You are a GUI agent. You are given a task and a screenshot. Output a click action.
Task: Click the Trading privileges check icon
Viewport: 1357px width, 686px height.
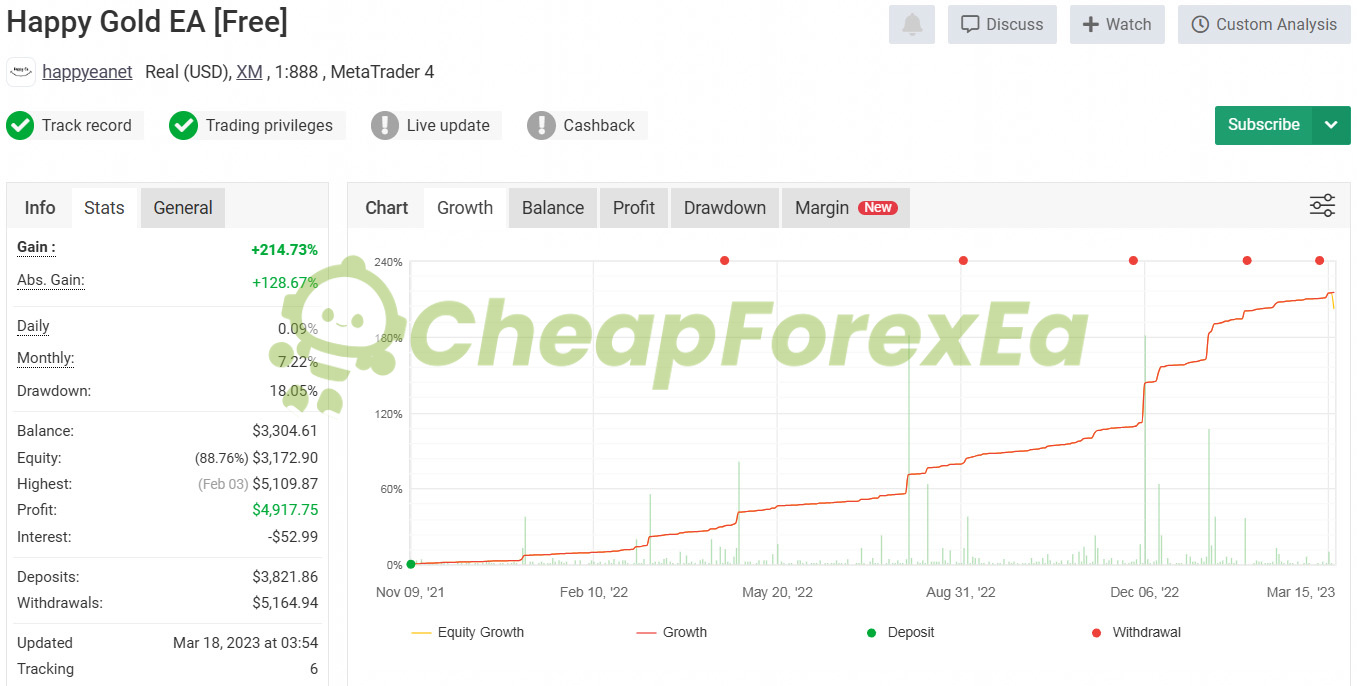[x=183, y=126]
